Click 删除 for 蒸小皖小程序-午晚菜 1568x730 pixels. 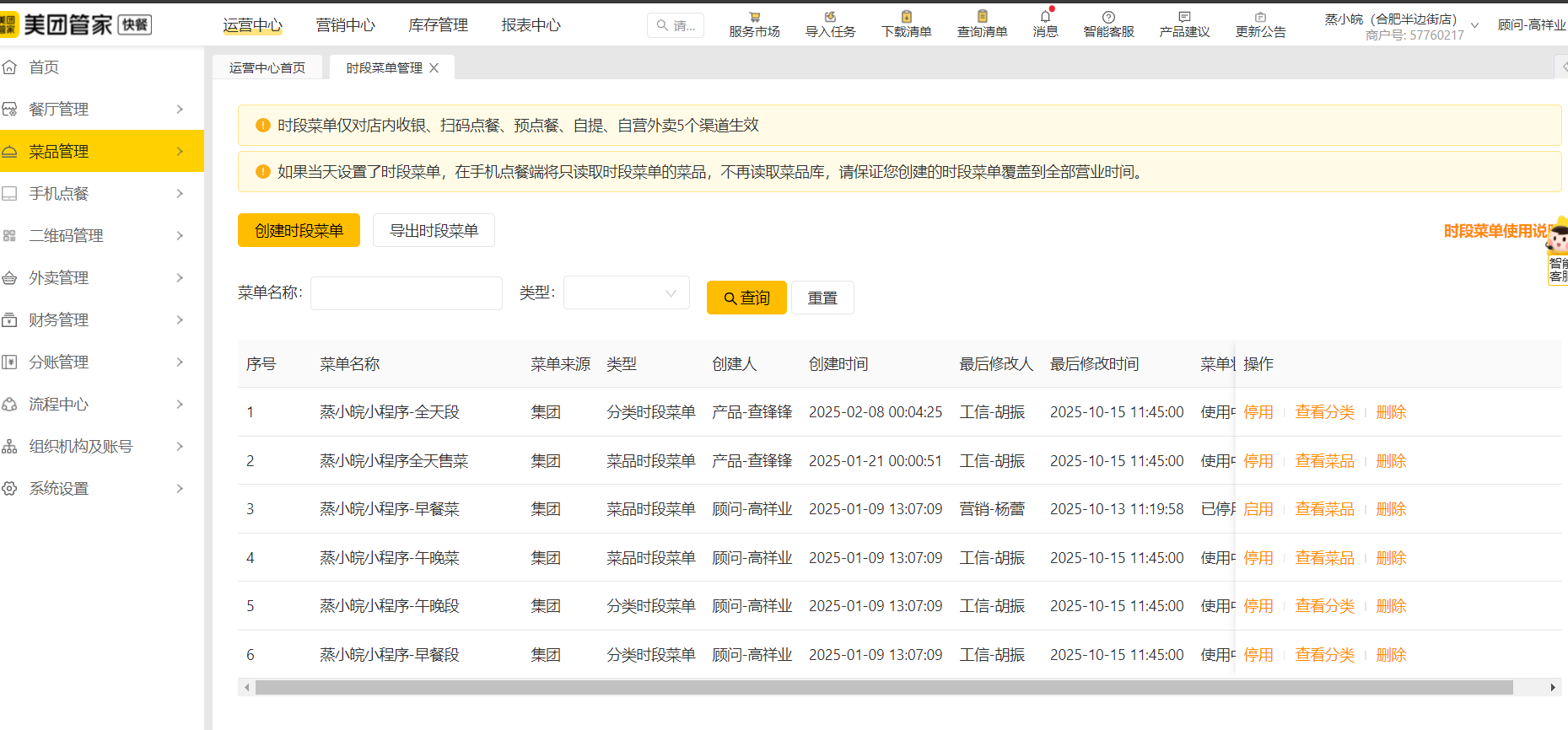tap(1391, 558)
